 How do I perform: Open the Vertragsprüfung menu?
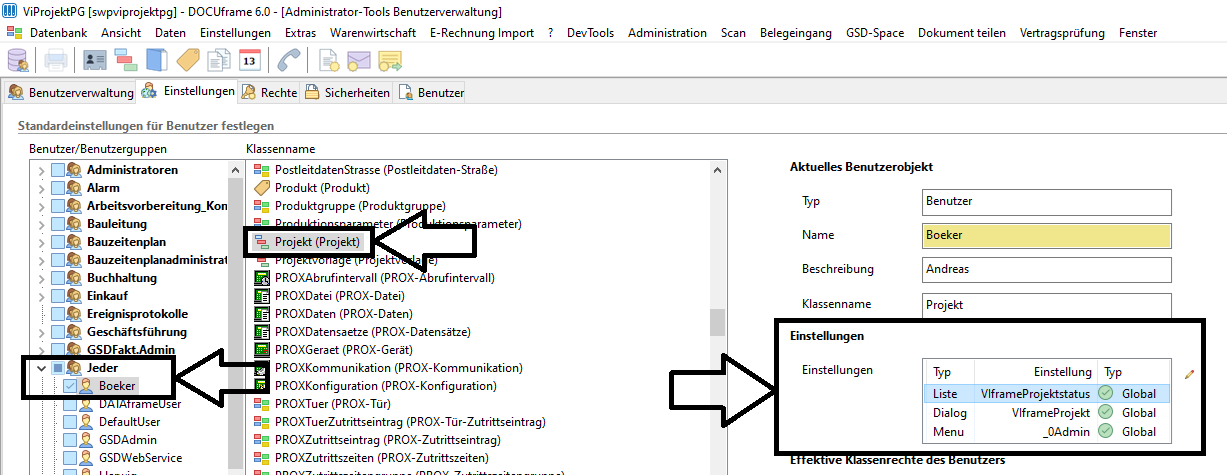coord(1062,33)
